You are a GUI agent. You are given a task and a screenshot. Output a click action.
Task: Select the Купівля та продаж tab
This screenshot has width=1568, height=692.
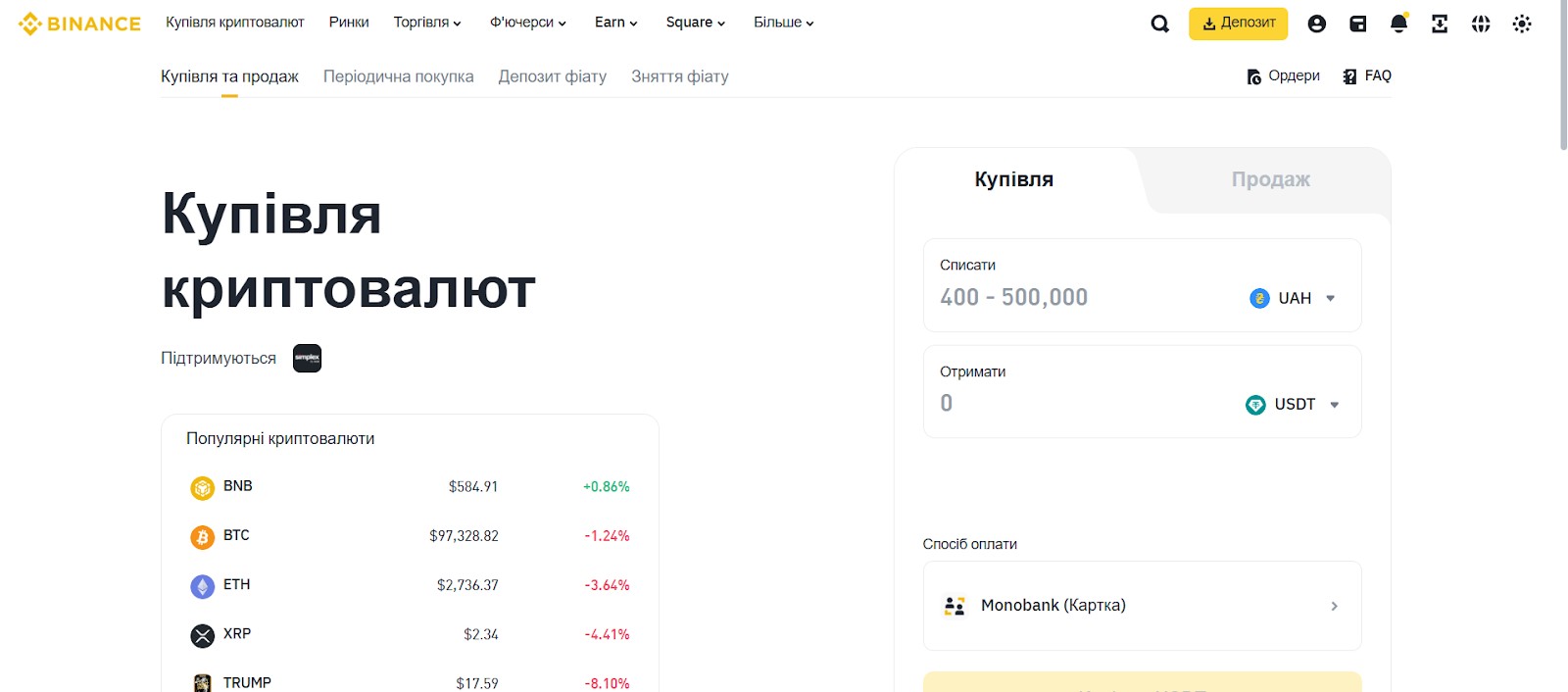[x=229, y=76]
